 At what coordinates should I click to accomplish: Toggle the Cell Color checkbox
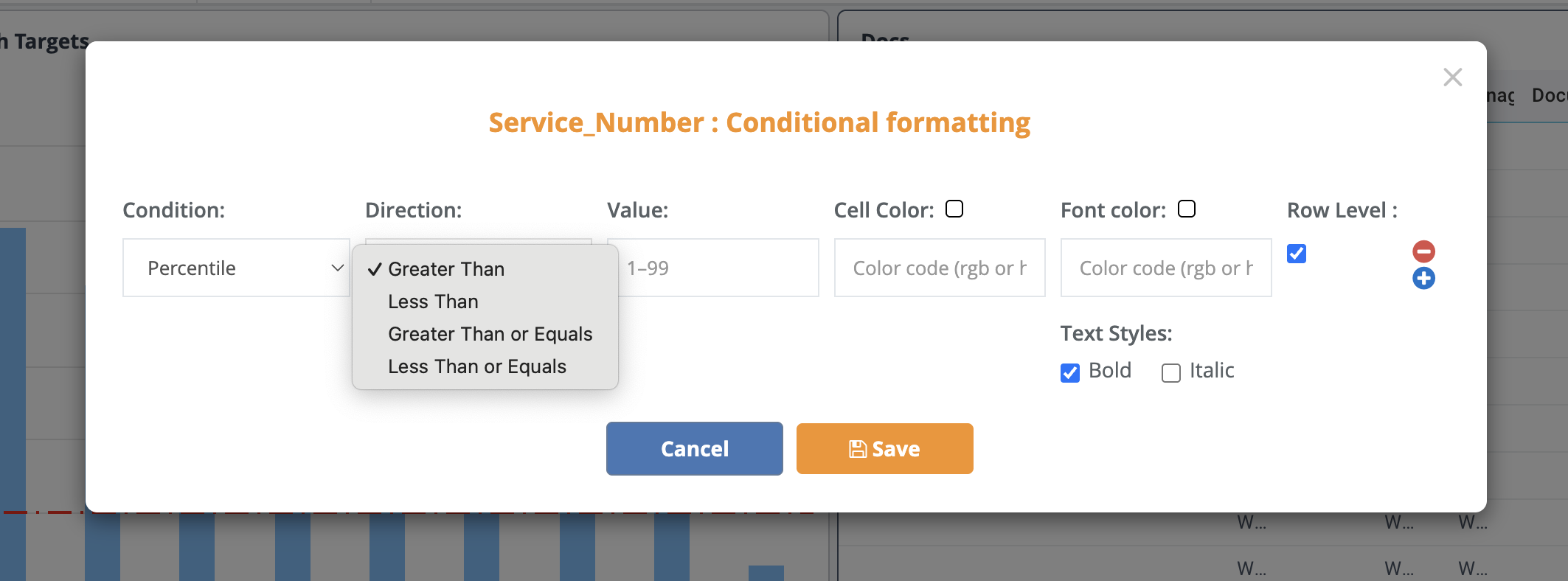coord(954,209)
